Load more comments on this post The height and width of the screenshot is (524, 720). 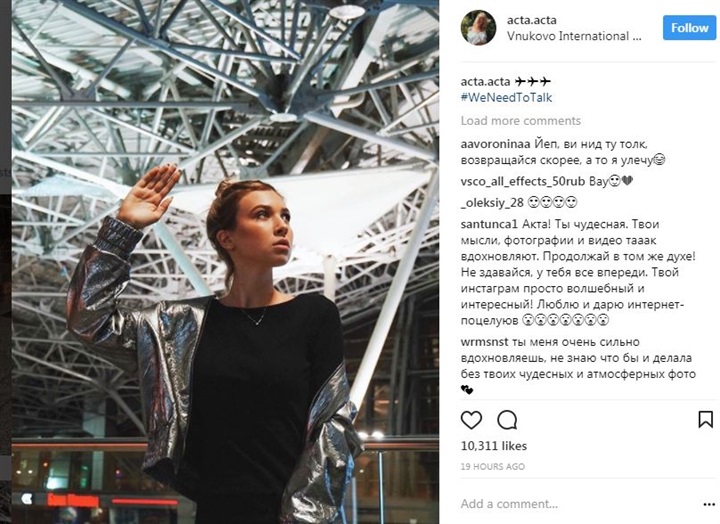pyautogui.click(x=521, y=121)
